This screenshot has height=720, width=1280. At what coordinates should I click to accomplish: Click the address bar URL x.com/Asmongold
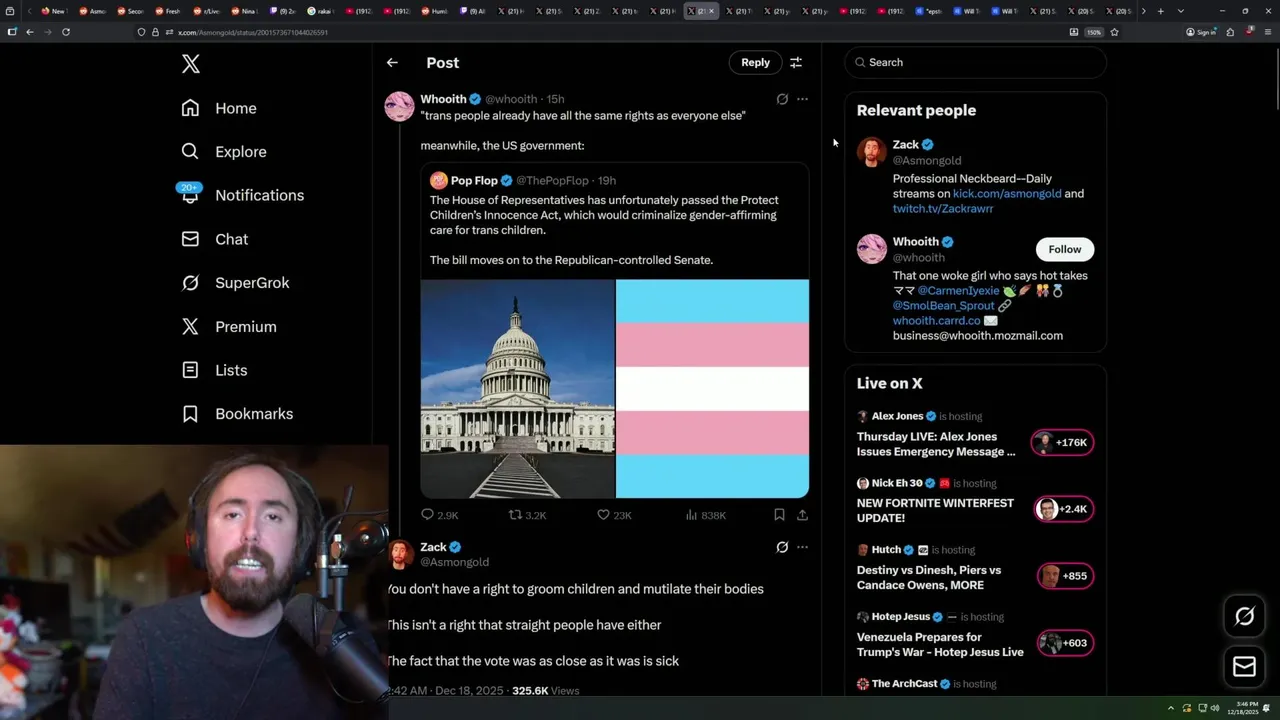pos(253,32)
